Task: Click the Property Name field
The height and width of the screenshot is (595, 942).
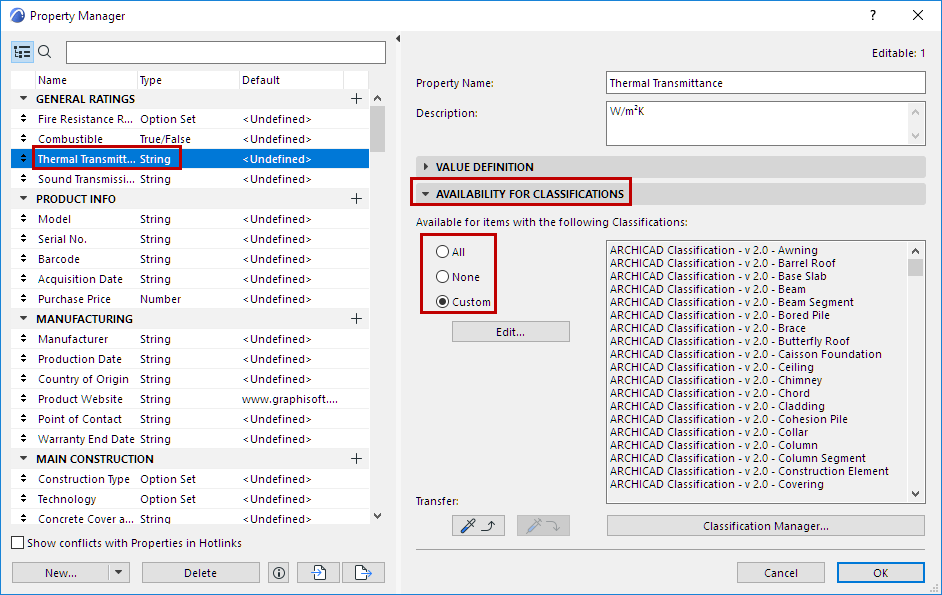Action: pos(765,83)
